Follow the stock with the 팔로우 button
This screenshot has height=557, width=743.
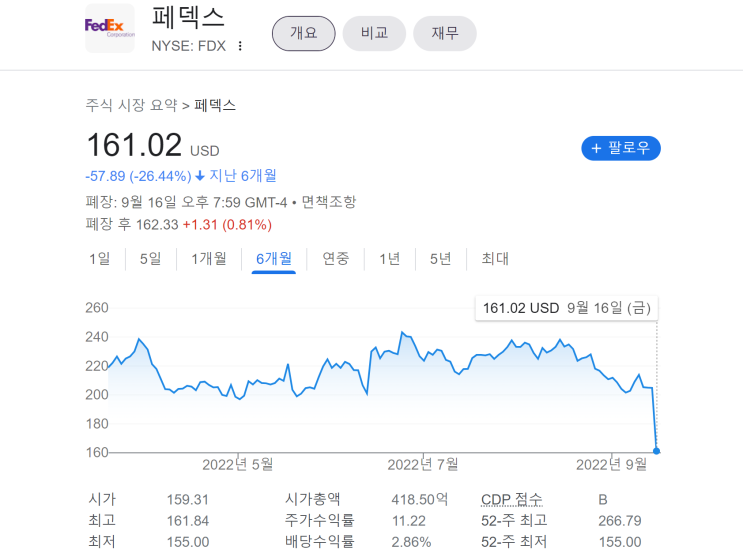(621, 148)
